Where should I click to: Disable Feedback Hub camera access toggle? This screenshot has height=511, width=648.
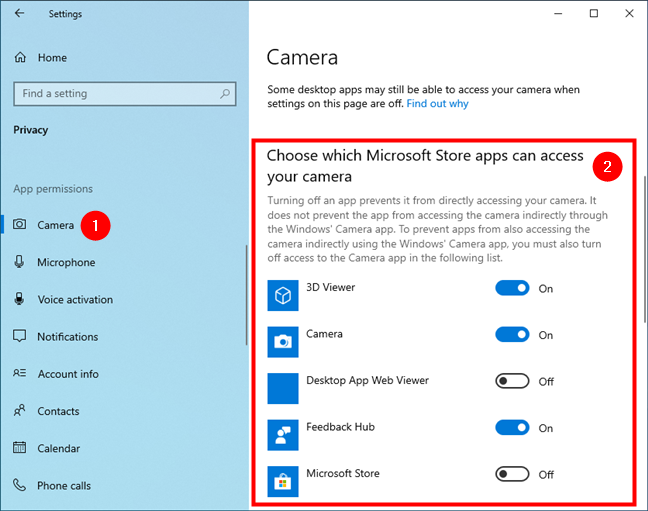click(512, 427)
